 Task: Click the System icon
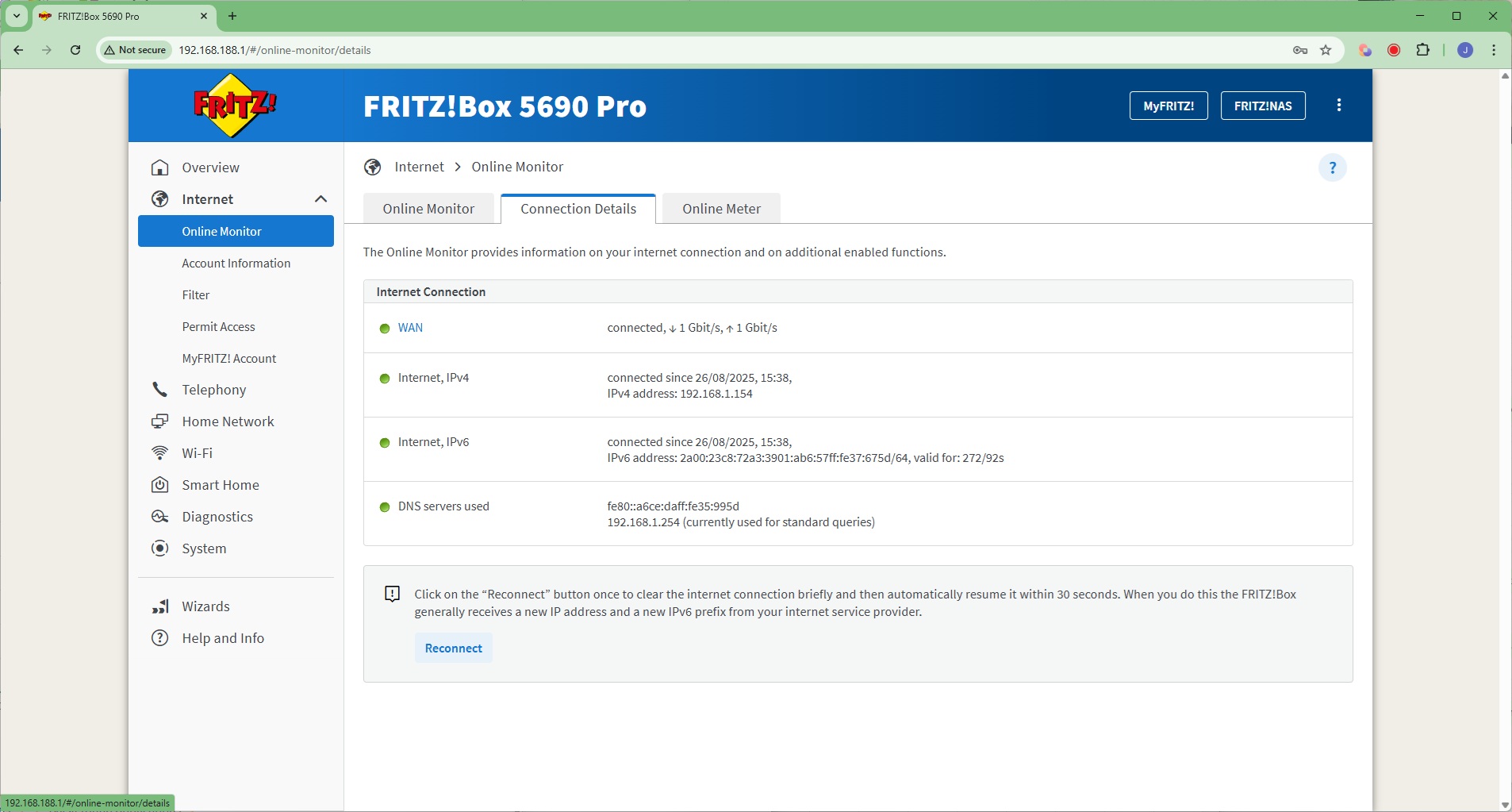point(160,548)
